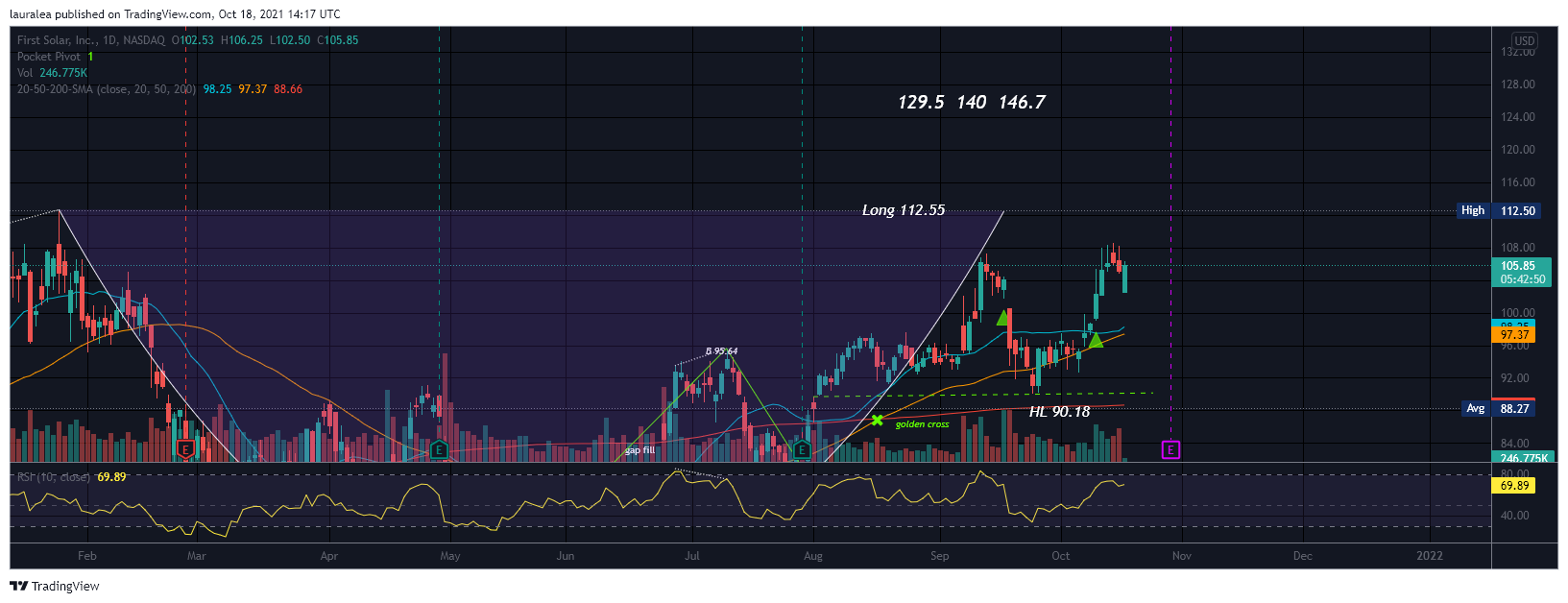
Task: Click the C105.85 close value in legend
Action: tap(338, 40)
